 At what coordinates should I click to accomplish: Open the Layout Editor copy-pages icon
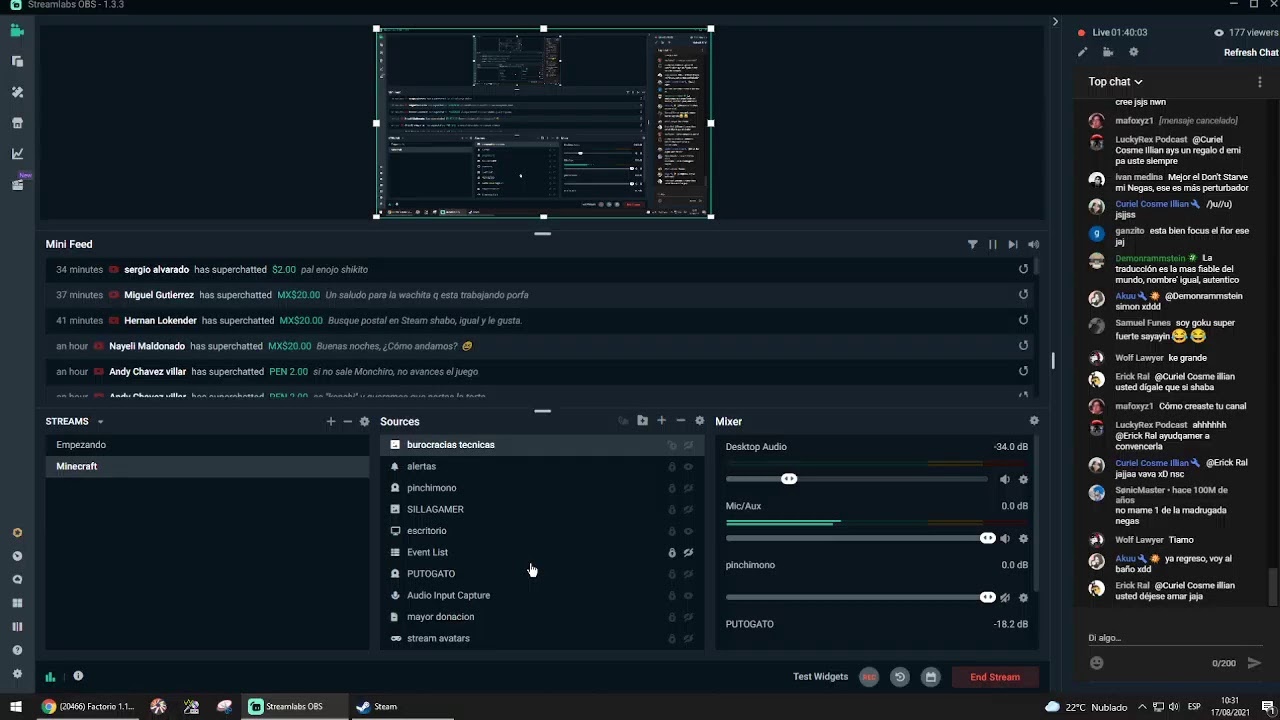pos(17,61)
